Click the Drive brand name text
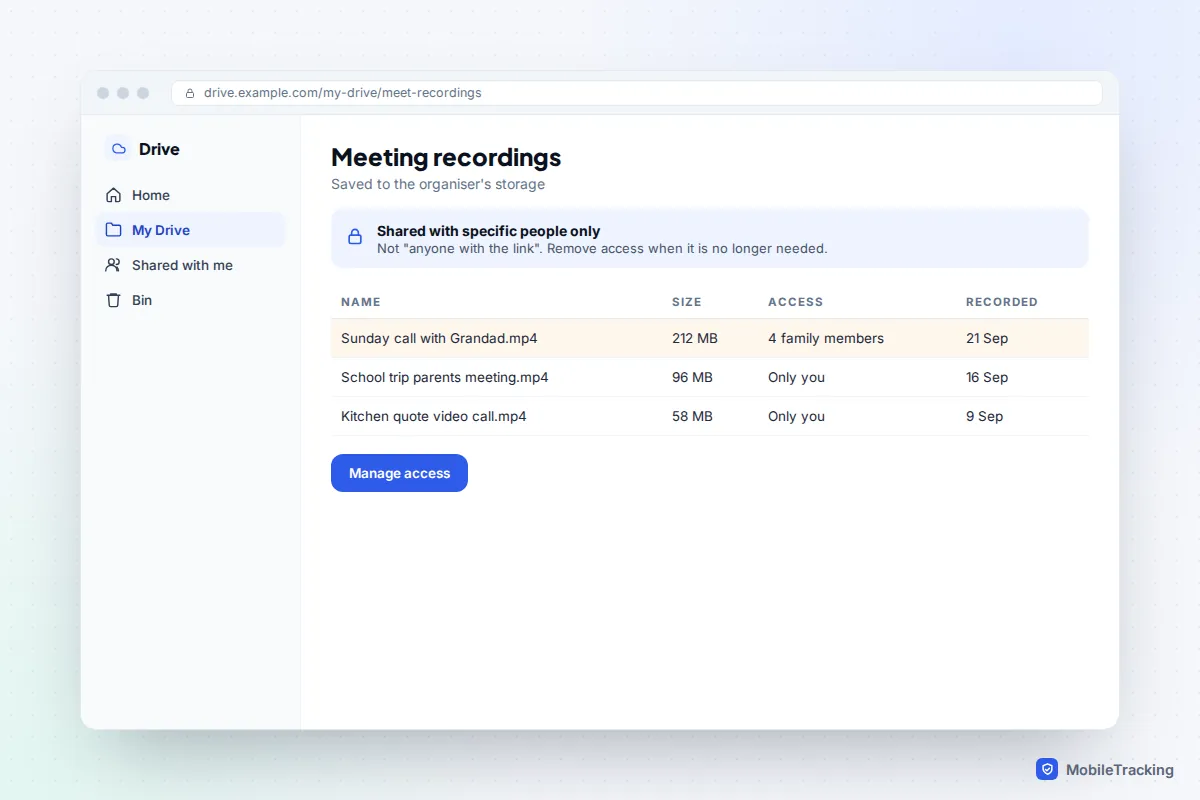 coord(159,149)
